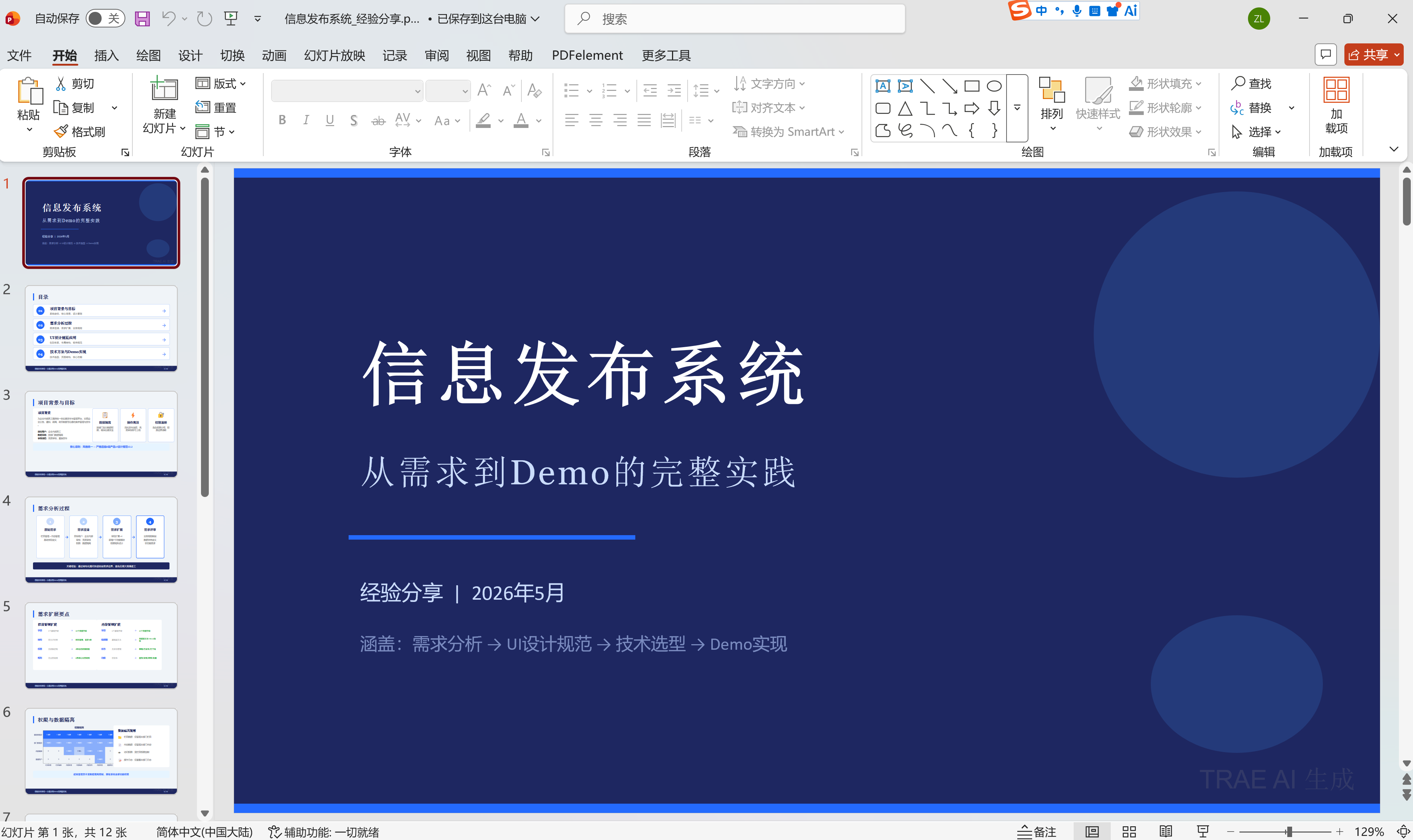Screen dimensions: 1413x840
Task: Open the PDFelement ribbon tab
Action: point(587,56)
